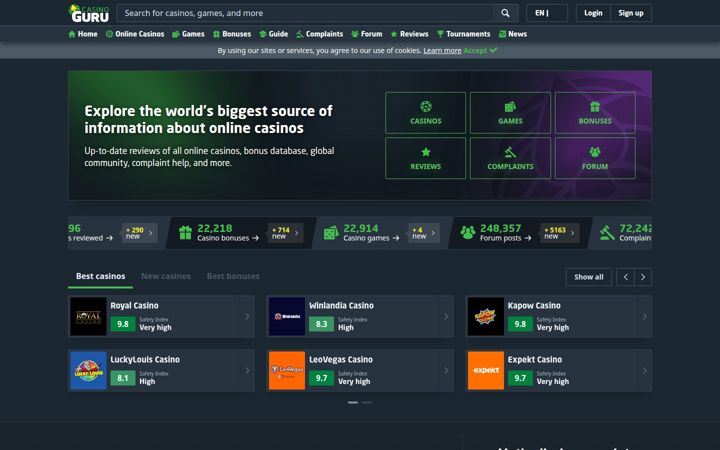Open the REVIEWS tile in hero banner
Screen dimensions: 720x450
tap(426, 158)
